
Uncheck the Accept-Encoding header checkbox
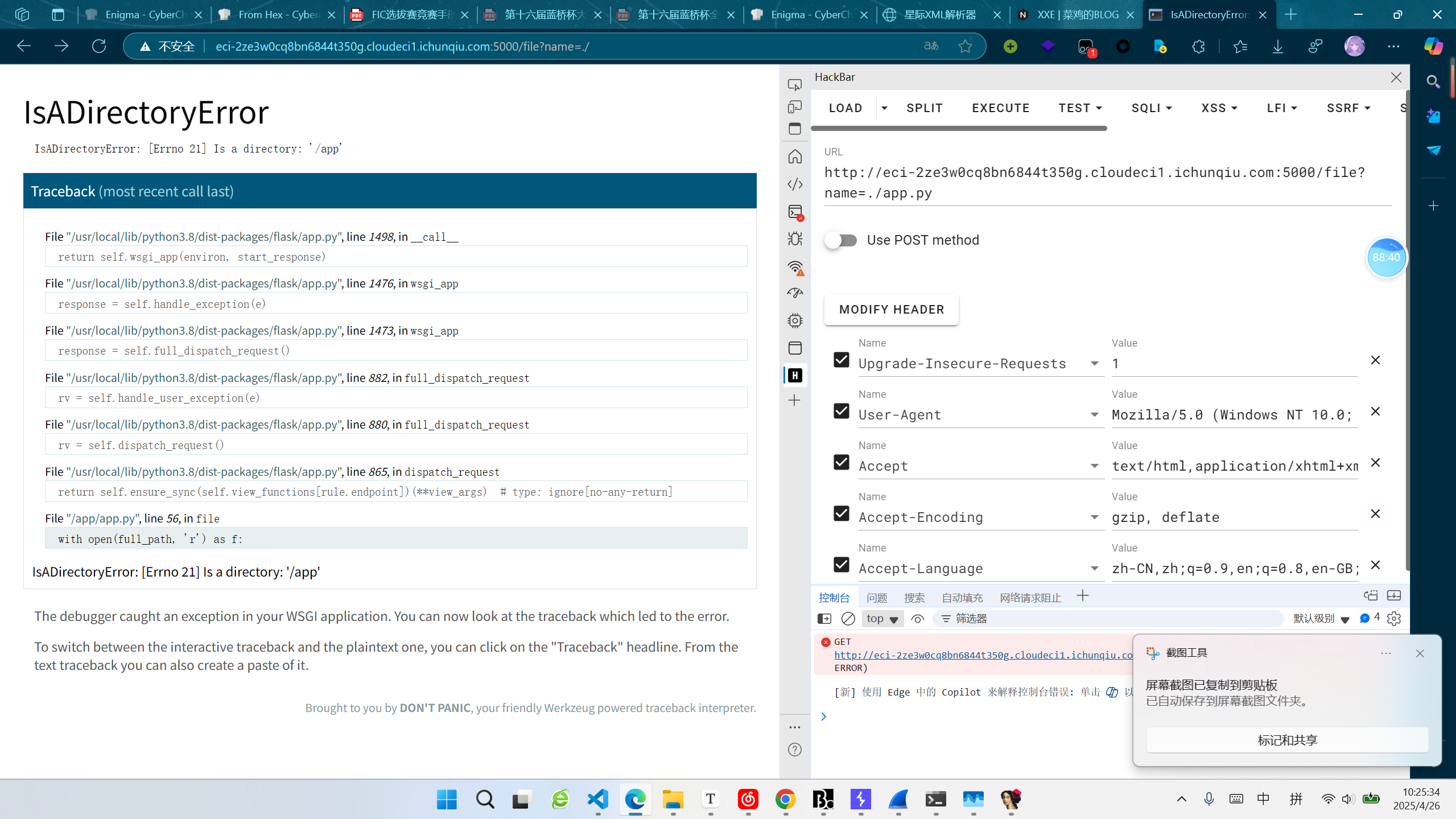tap(841, 513)
